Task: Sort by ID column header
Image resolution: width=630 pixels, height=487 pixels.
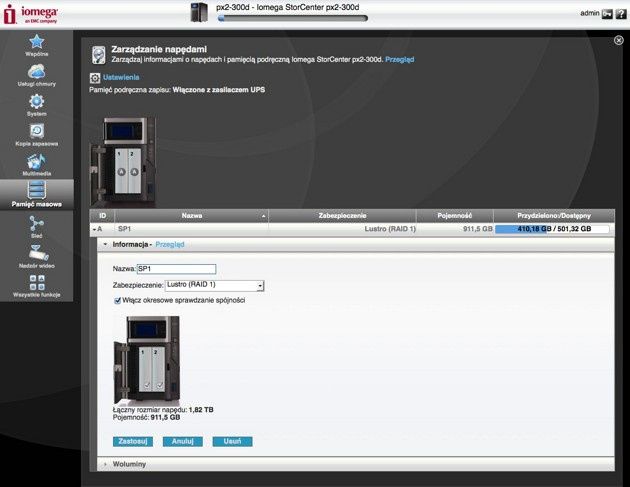Action: point(102,216)
